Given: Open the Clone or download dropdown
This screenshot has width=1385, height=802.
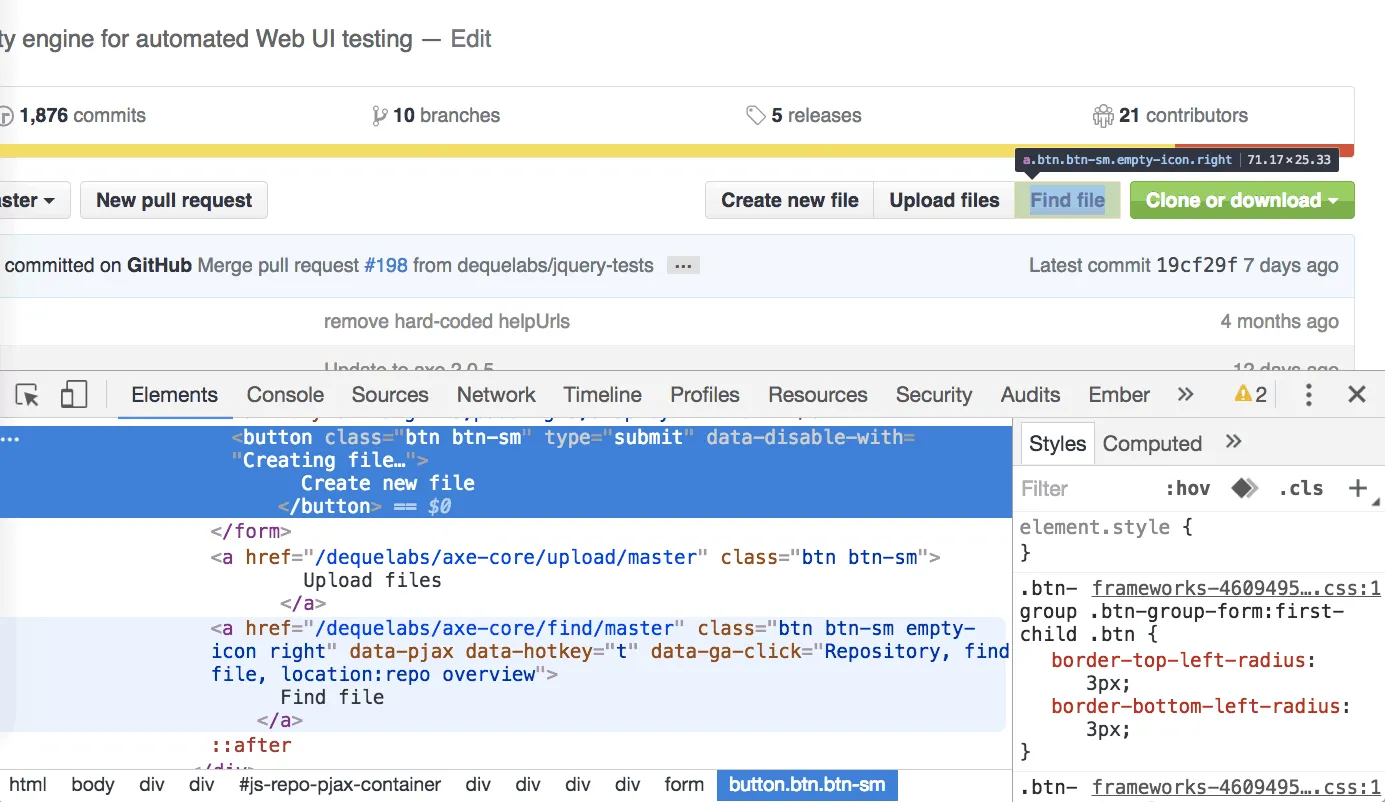Looking at the screenshot, I should (x=1241, y=200).
